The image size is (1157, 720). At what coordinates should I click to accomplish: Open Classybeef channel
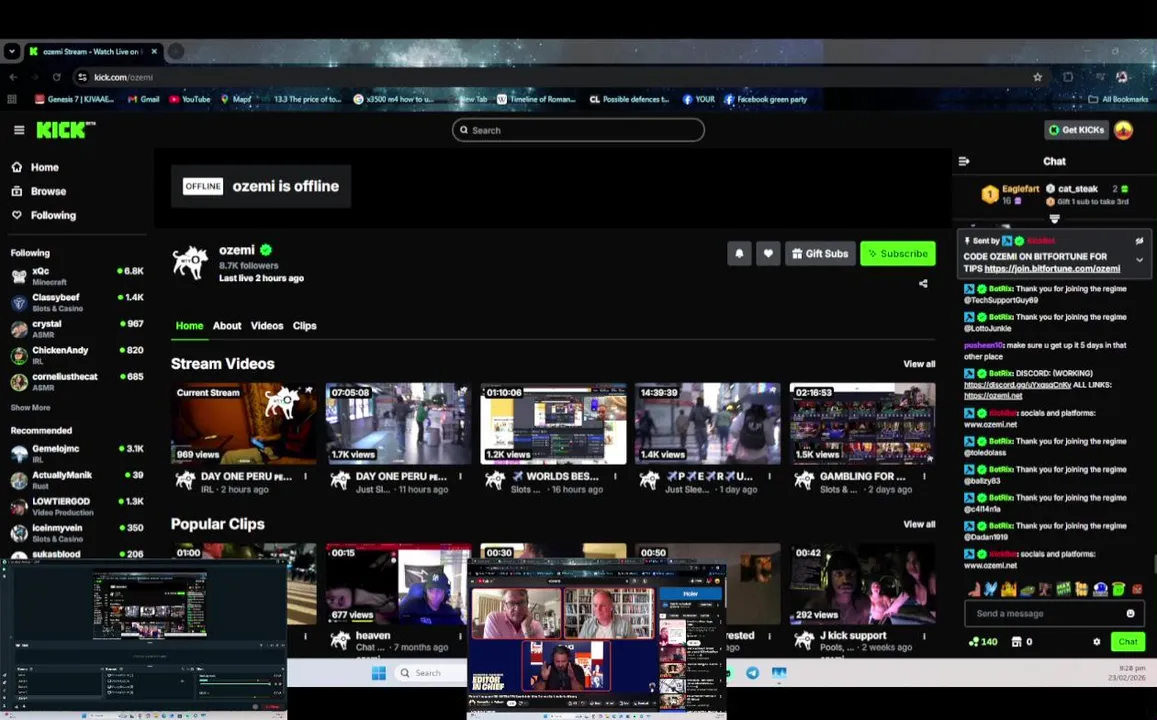[77, 302]
